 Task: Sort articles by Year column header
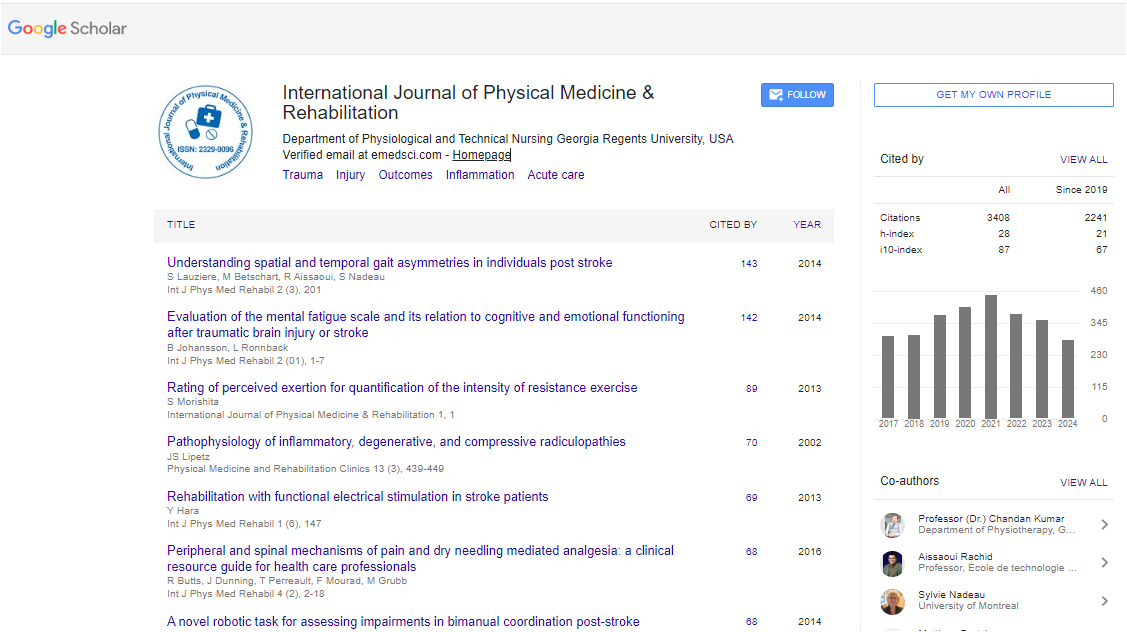[x=807, y=225]
